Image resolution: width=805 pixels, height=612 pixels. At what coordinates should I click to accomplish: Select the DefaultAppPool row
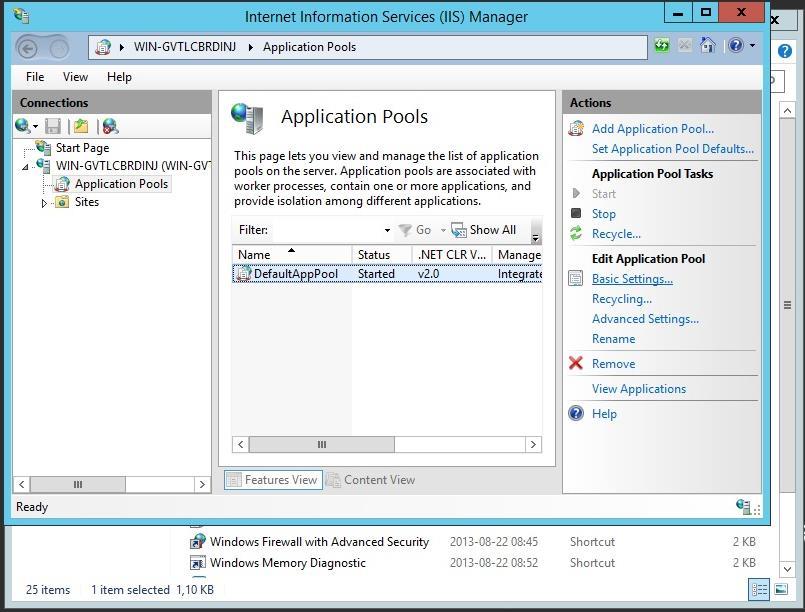[387, 274]
